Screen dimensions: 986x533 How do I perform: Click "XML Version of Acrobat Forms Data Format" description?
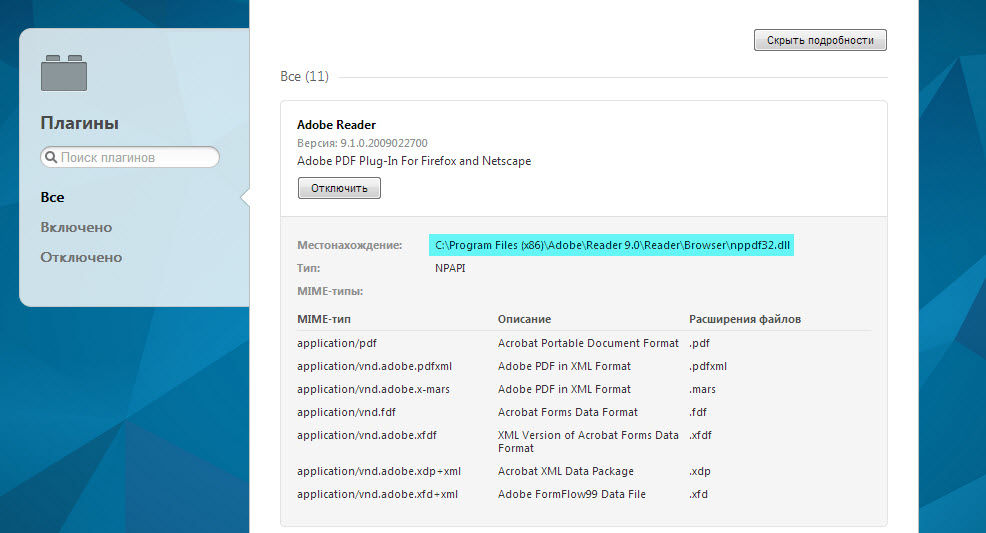click(x=588, y=442)
